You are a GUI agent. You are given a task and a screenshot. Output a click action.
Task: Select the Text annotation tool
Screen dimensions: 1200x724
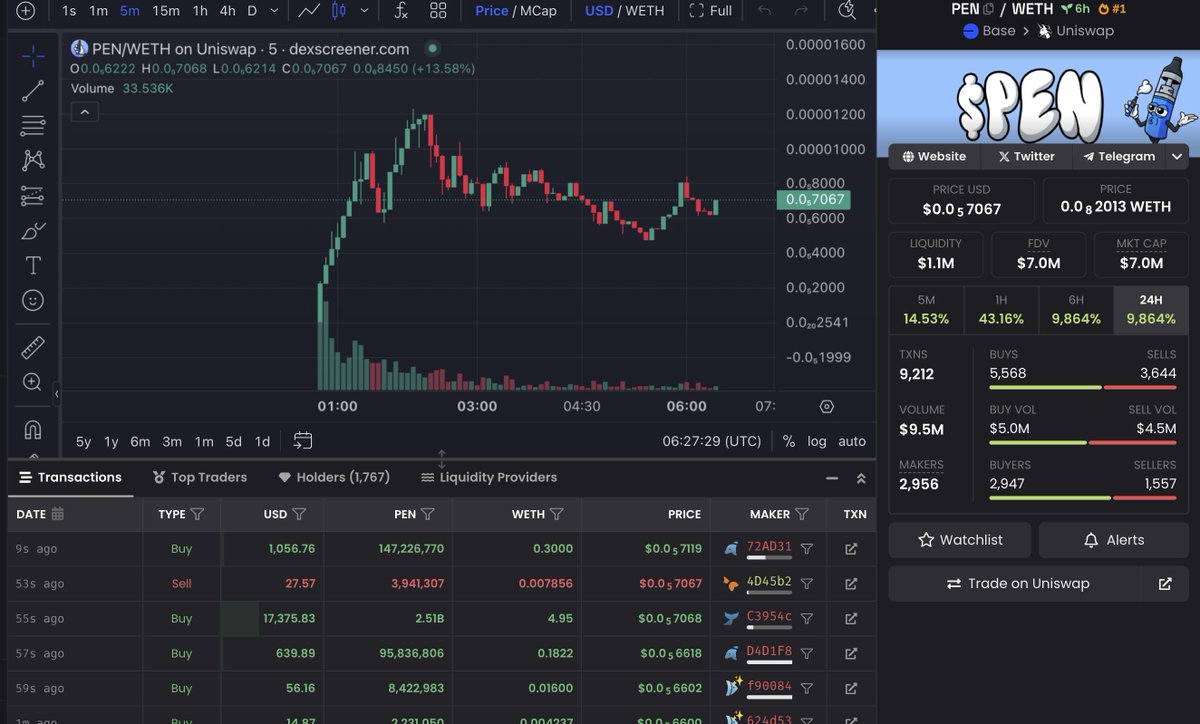point(33,266)
